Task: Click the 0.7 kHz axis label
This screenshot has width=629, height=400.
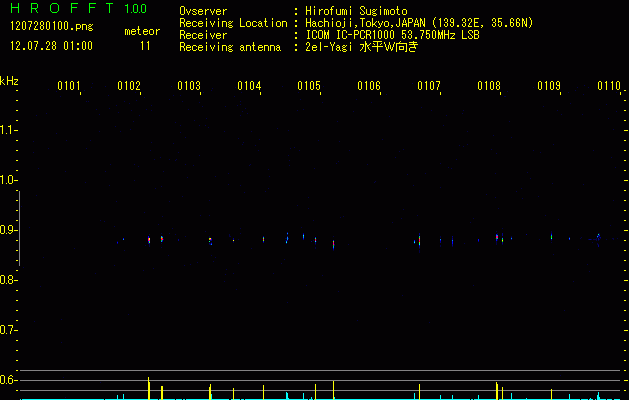Action: point(8,330)
